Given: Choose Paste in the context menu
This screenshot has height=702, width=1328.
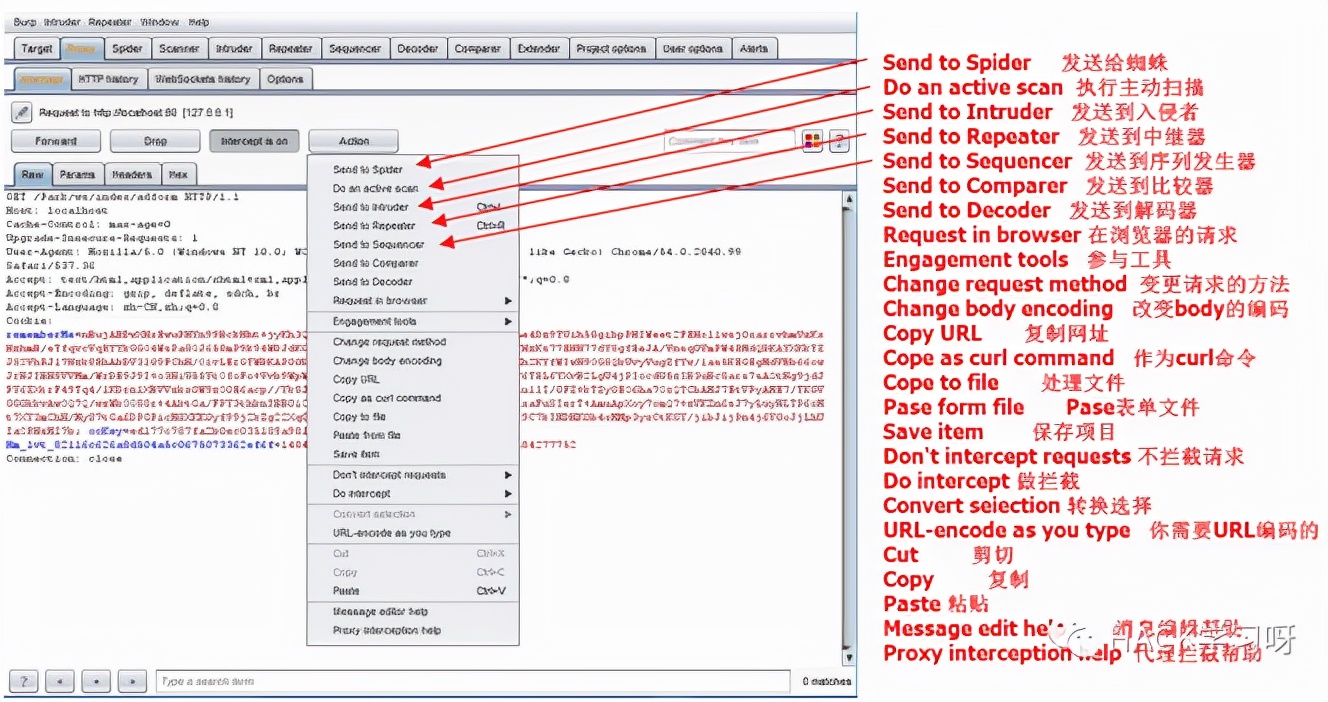Looking at the screenshot, I should pos(413,591).
